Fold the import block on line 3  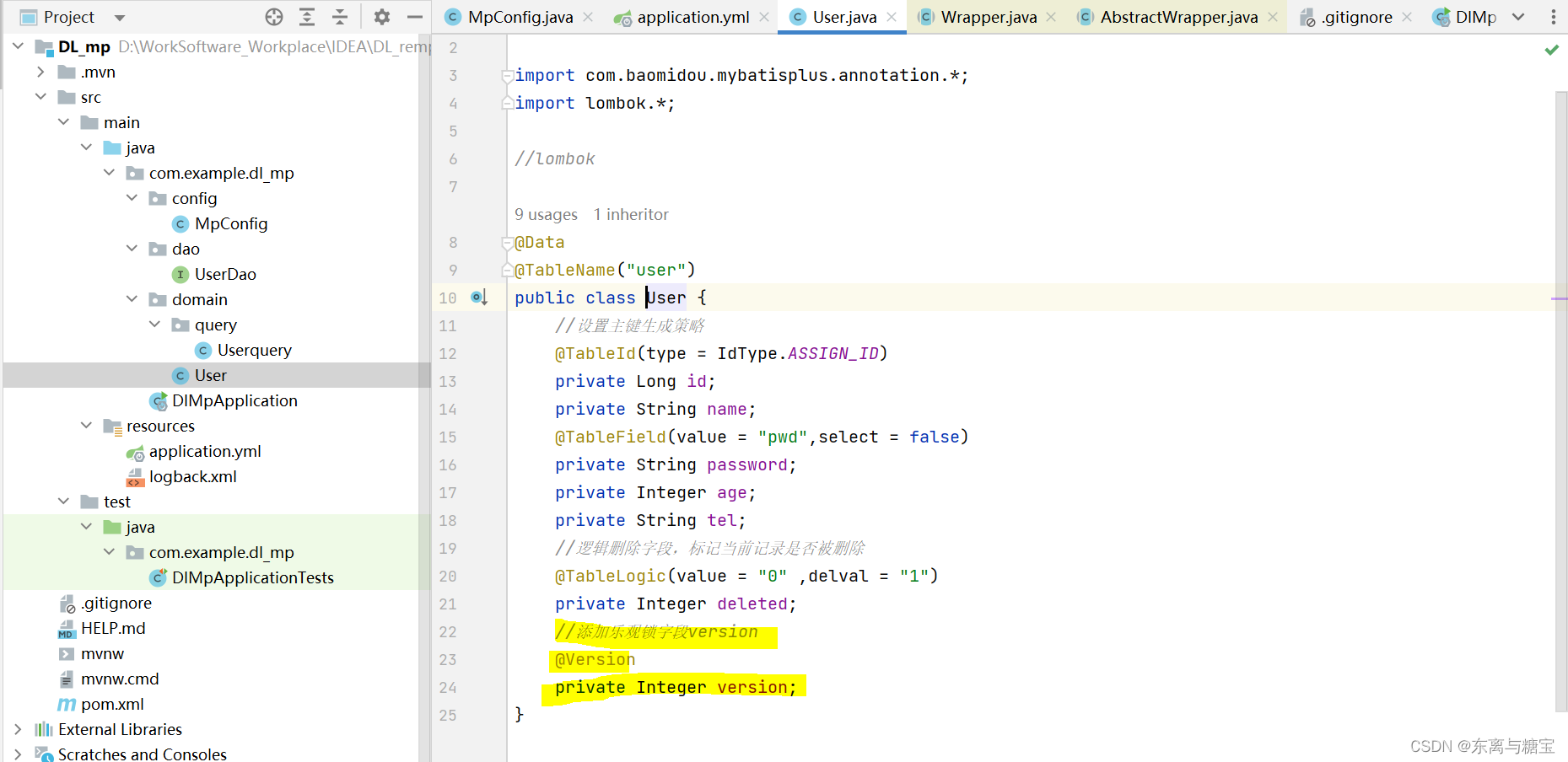click(507, 76)
